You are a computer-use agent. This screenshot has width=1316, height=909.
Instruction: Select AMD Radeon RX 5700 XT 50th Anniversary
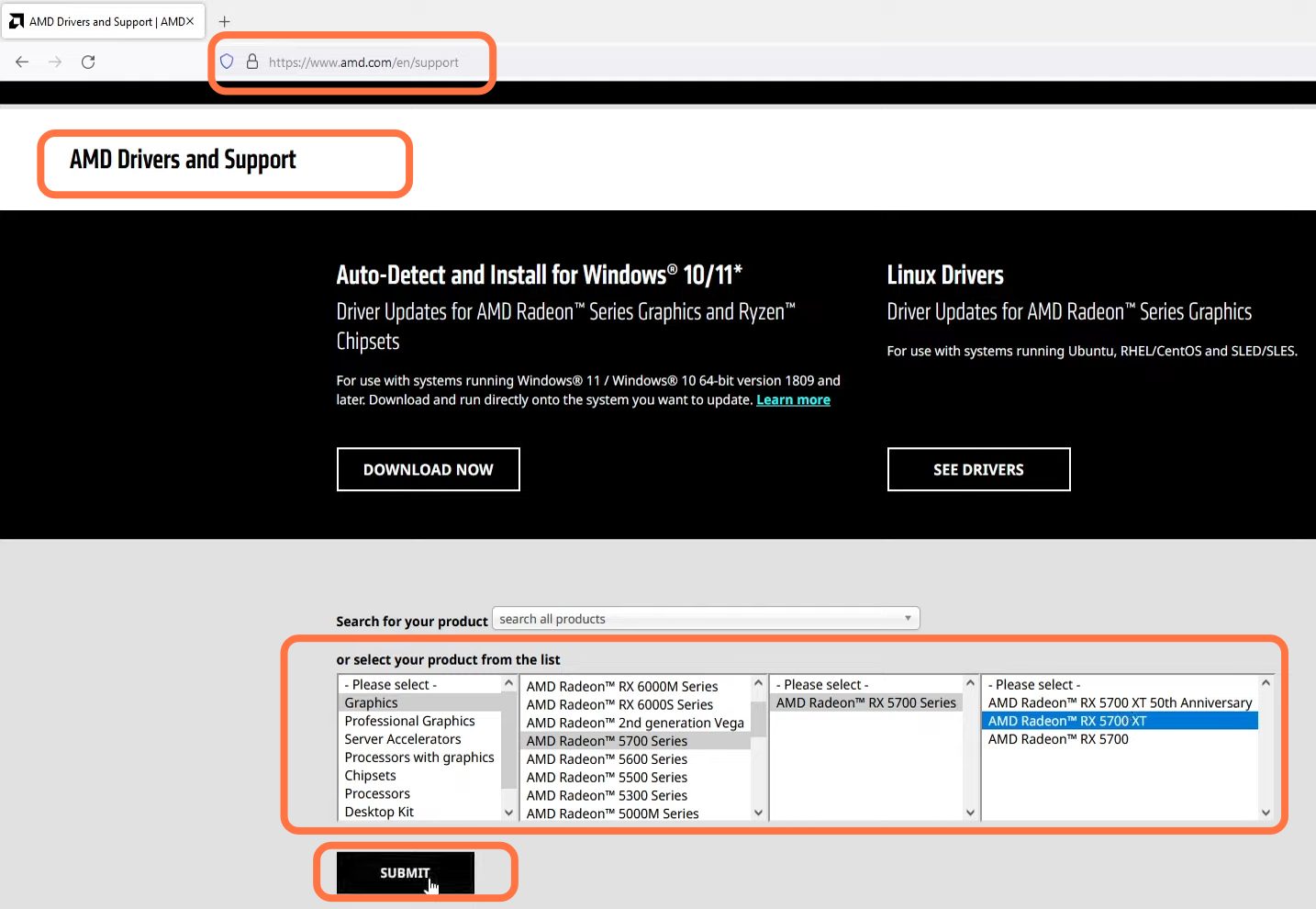pos(1120,702)
